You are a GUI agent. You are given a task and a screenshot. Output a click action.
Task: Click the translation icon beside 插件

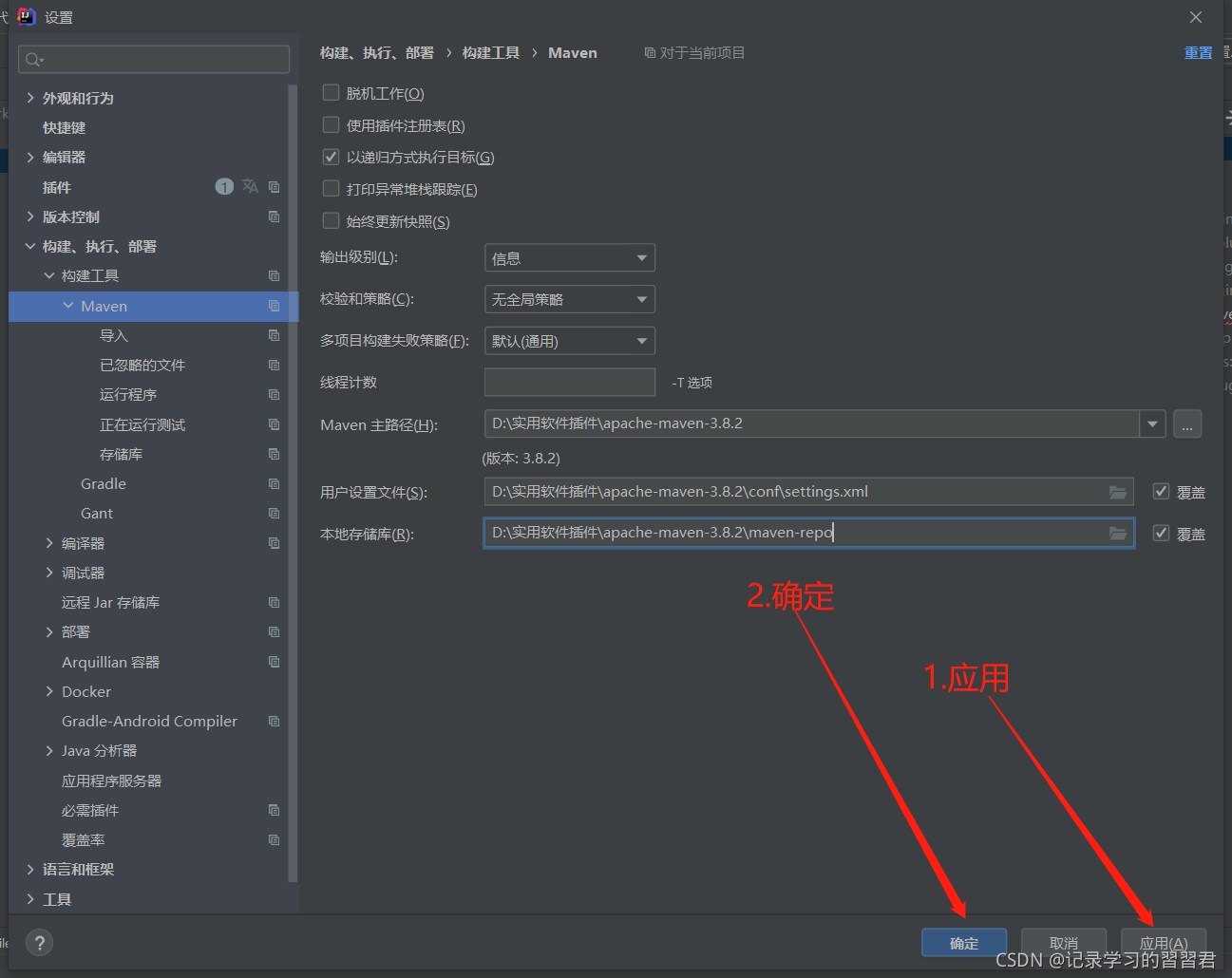[x=250, y=187]
